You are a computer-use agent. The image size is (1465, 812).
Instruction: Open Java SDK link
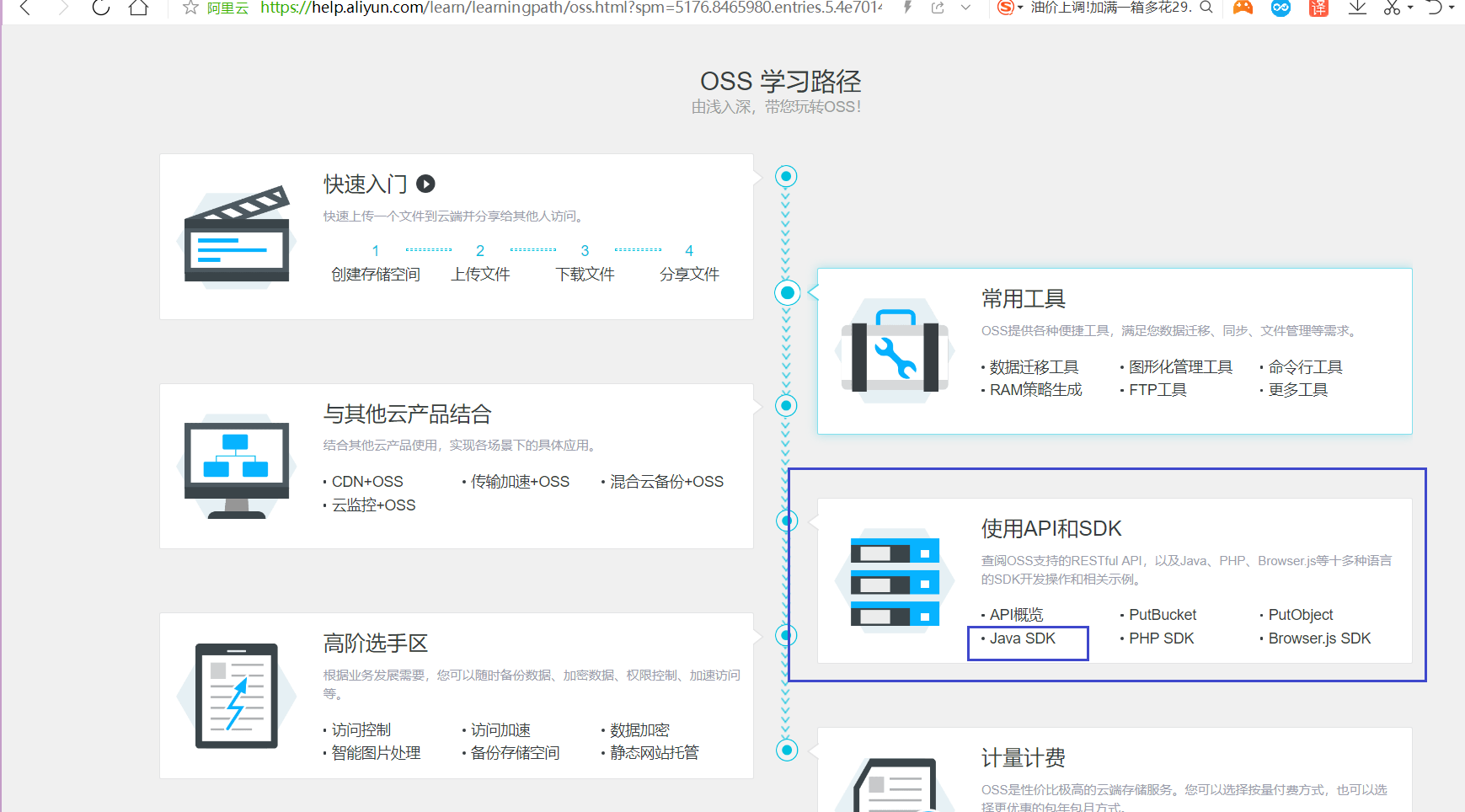click(1022, 638)
